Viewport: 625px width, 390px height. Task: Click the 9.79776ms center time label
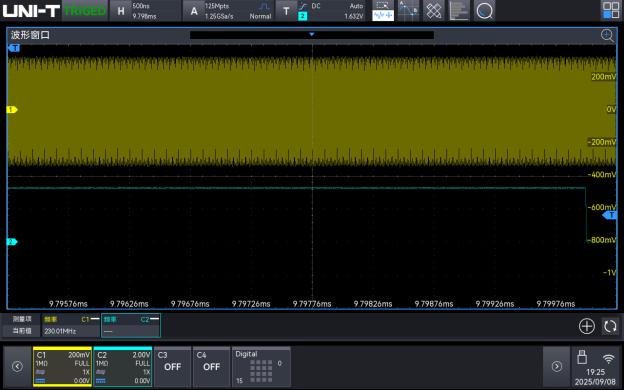[312, 304]
